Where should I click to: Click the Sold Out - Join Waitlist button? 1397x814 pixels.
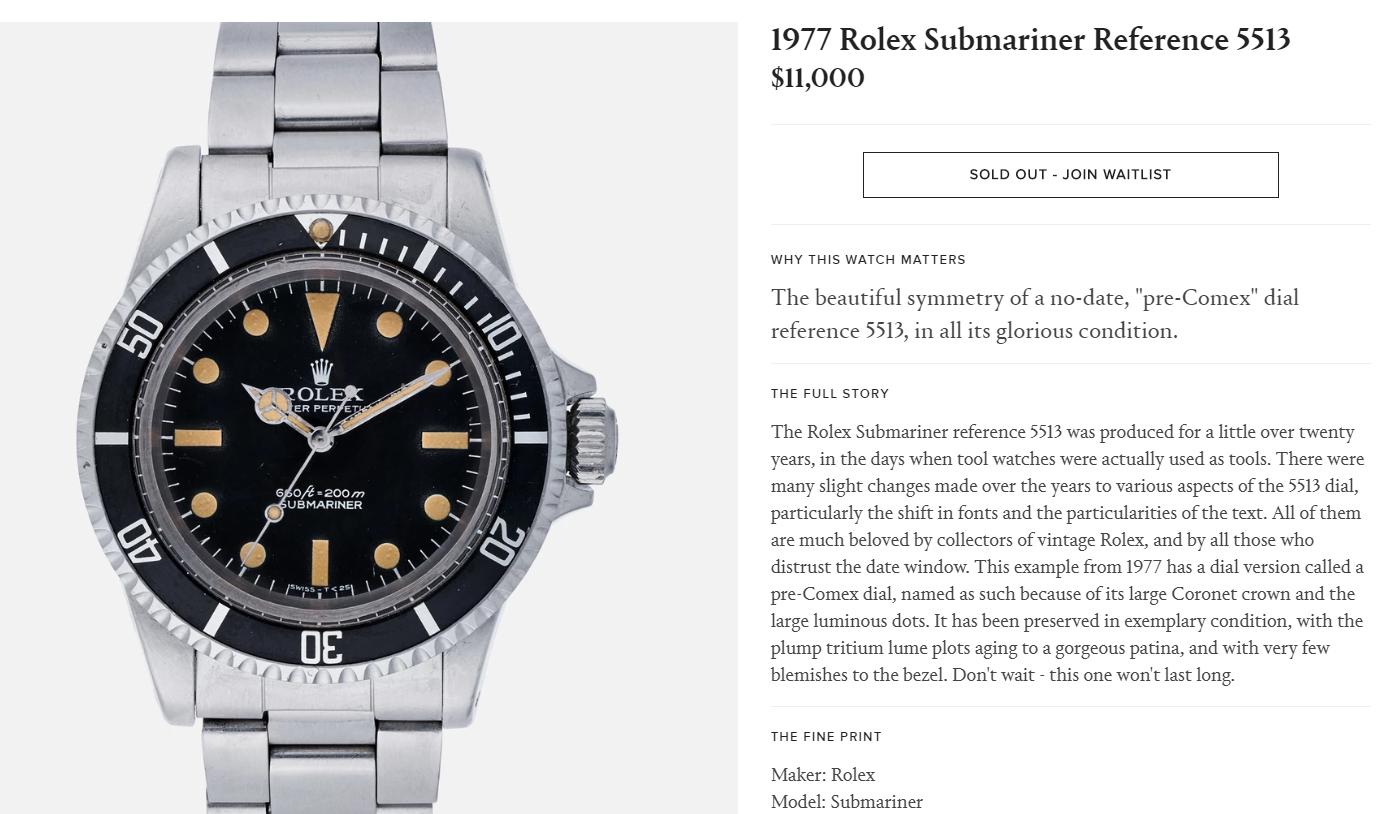coord(1070,175)
